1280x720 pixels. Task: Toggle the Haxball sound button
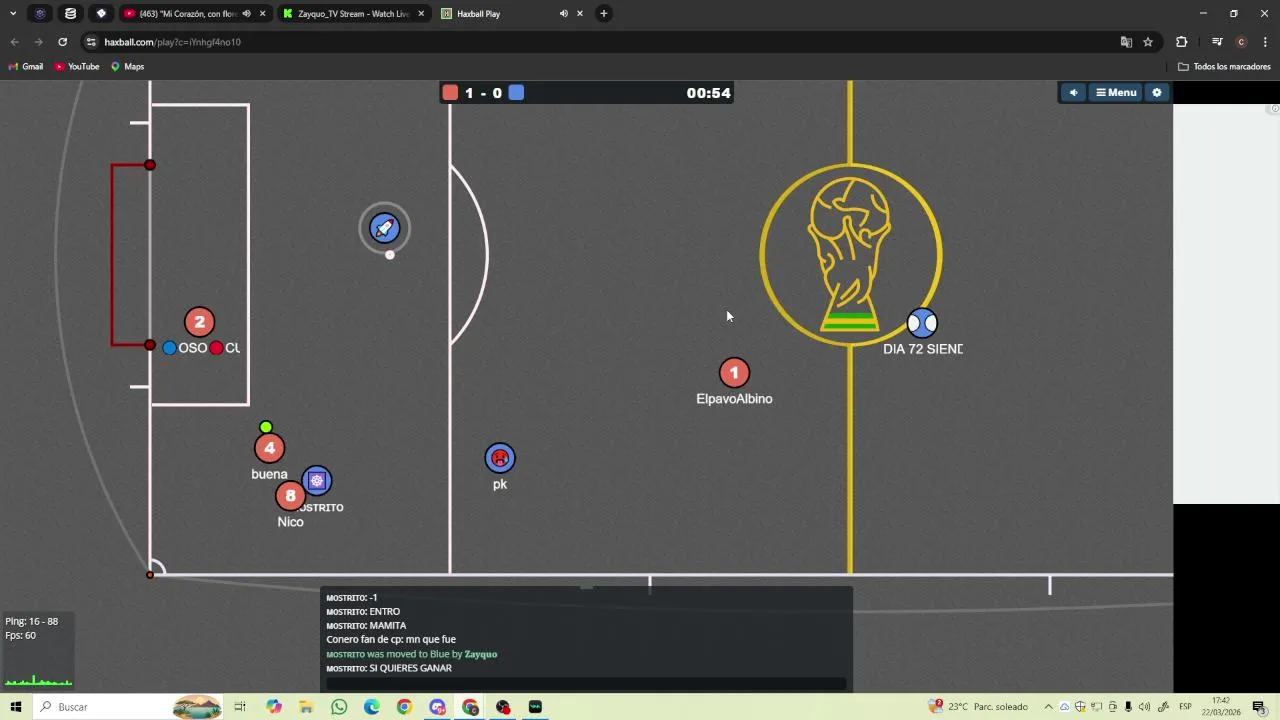pos(1073,92)
